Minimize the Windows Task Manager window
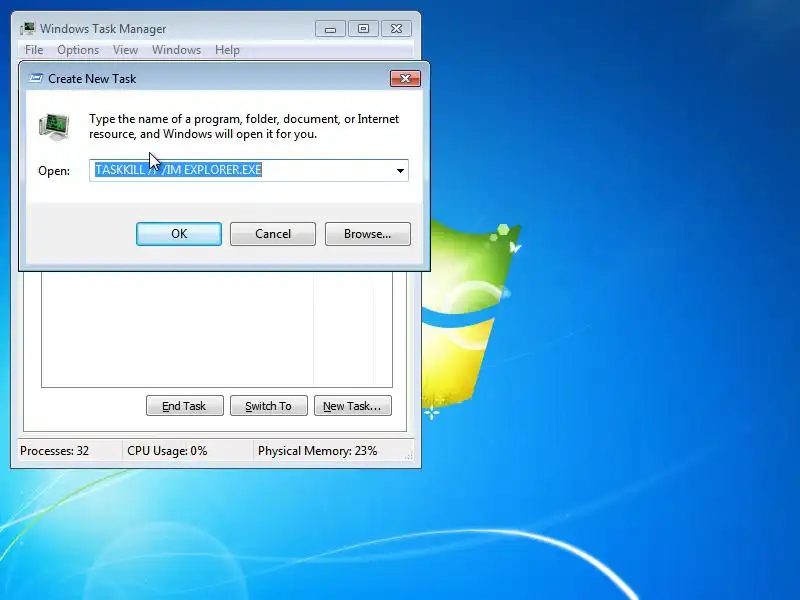Screen dimensions: 800x600 (330, 29)
